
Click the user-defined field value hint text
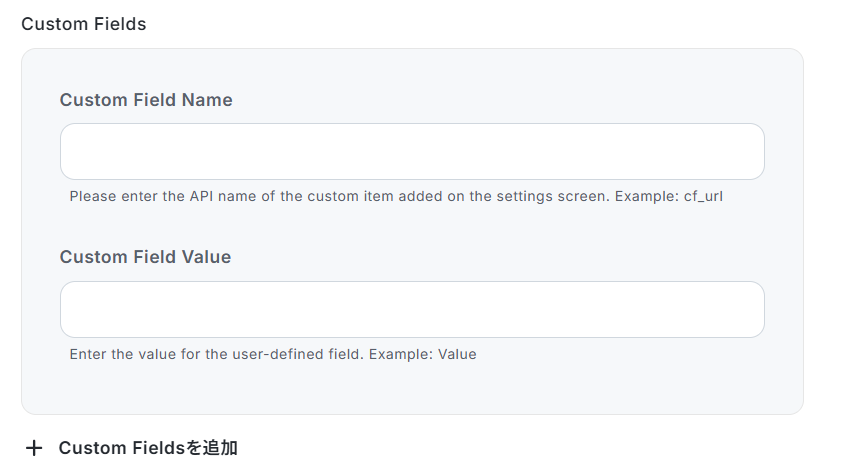(x=273, y=354)
